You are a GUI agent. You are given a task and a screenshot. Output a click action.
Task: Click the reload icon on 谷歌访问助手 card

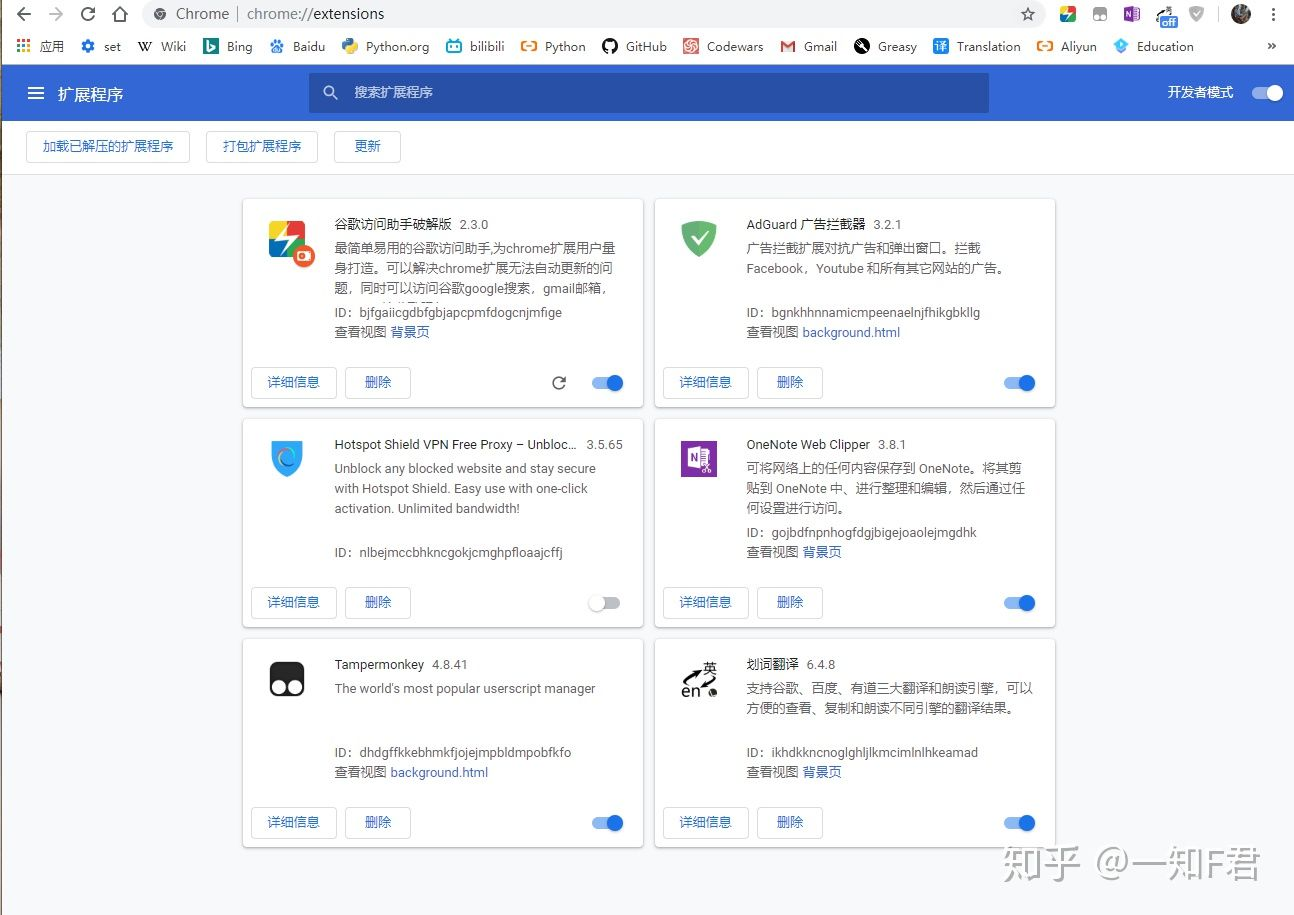click(x=559, y=383)
